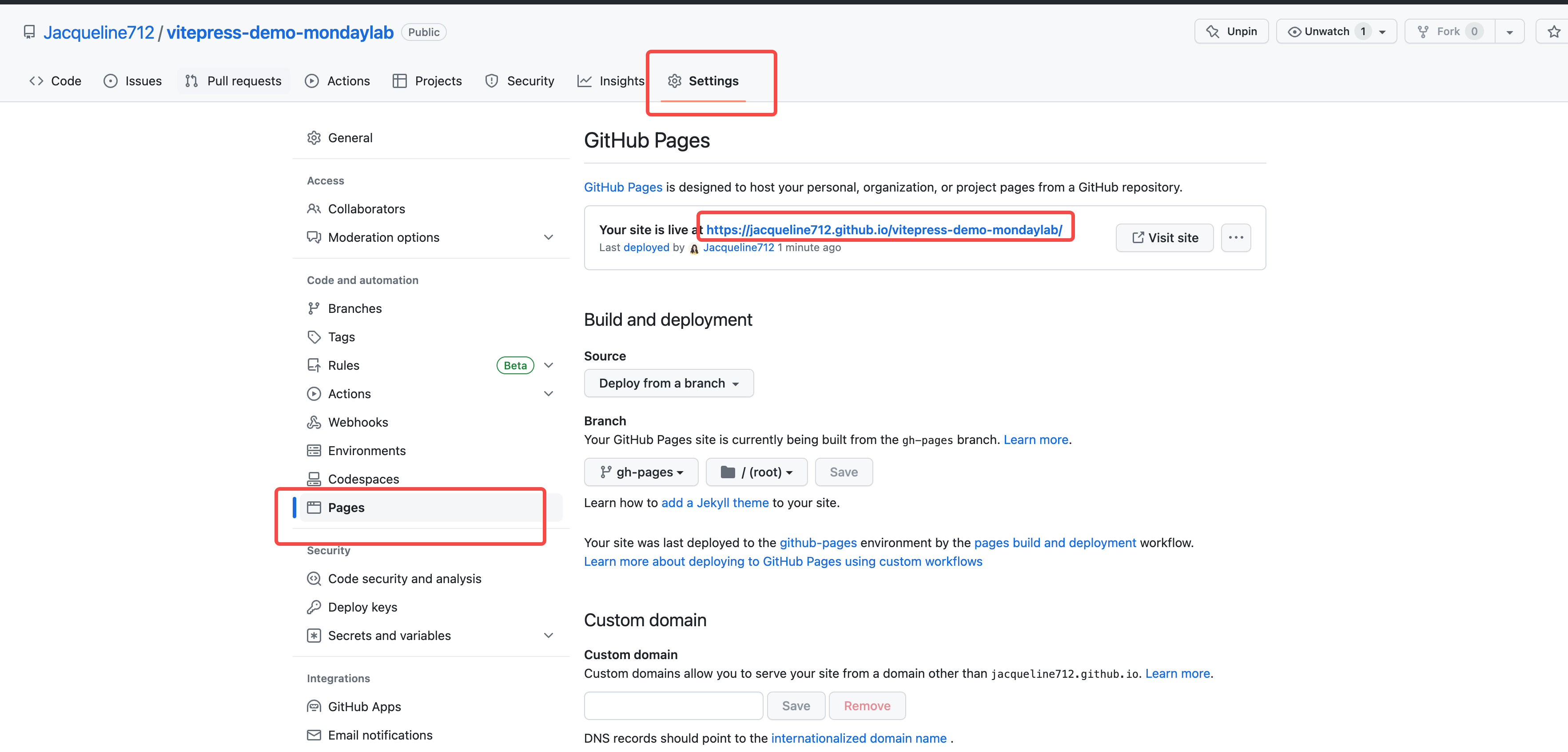Expand Secrets and variables section
The image size is (1568, 752).
548,636
